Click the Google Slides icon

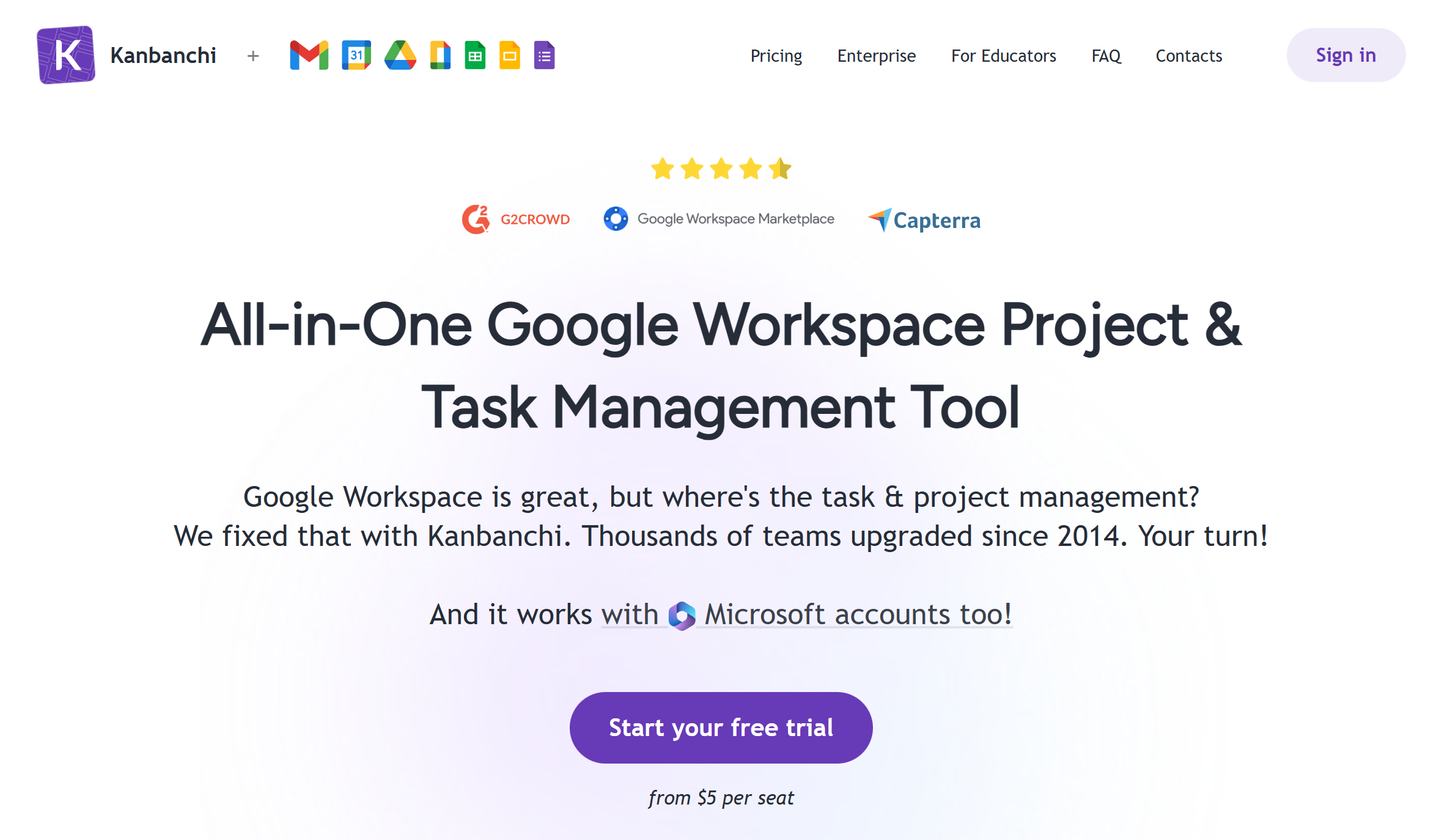coord(510,56)
